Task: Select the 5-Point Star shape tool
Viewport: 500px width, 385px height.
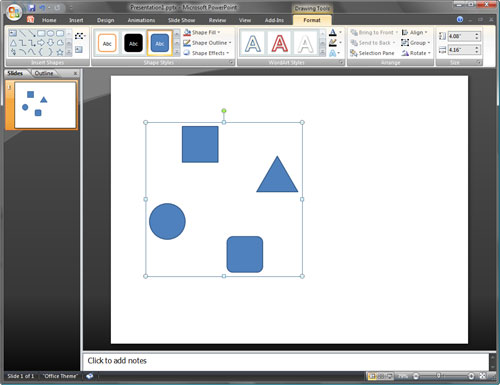Action: [x=60, y=52]
